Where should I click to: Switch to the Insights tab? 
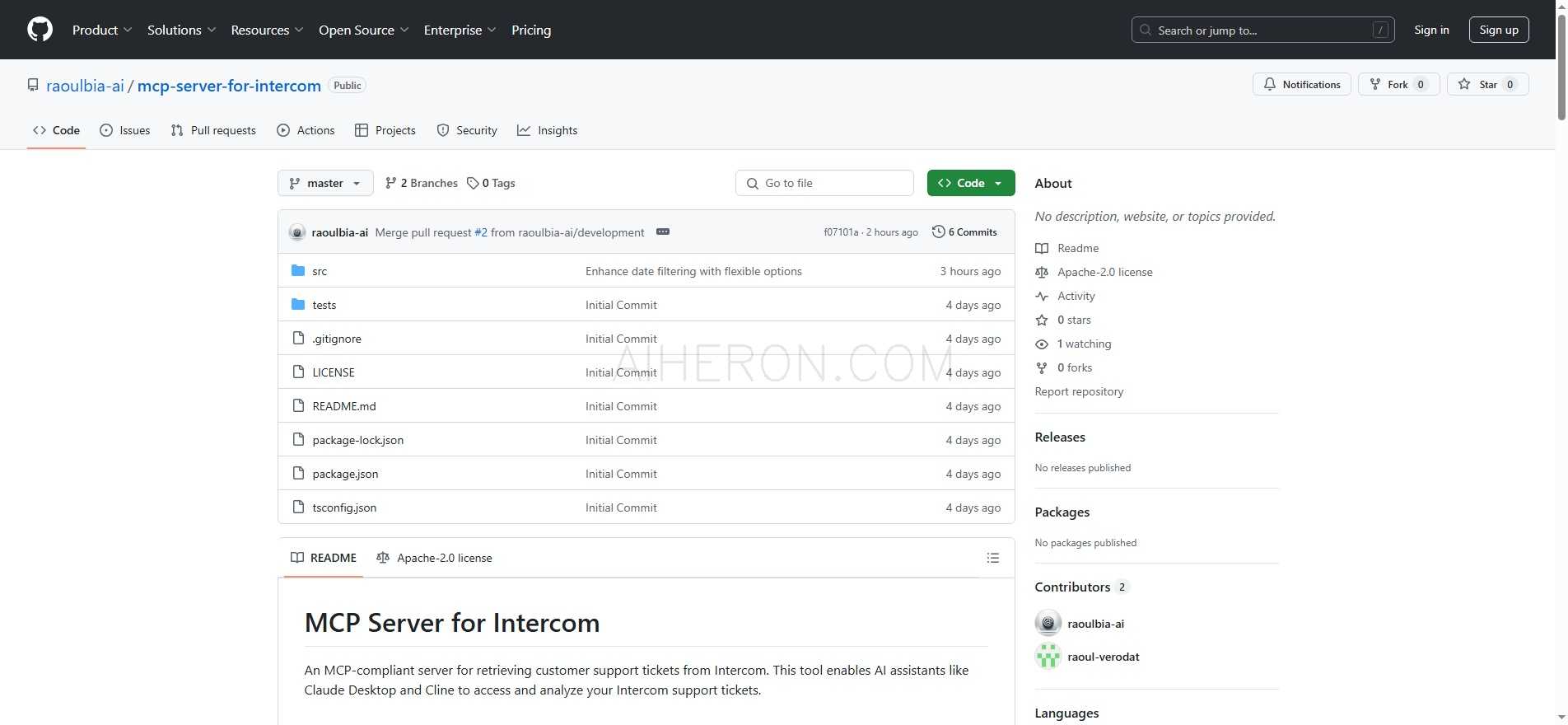[x=548, y=130]
